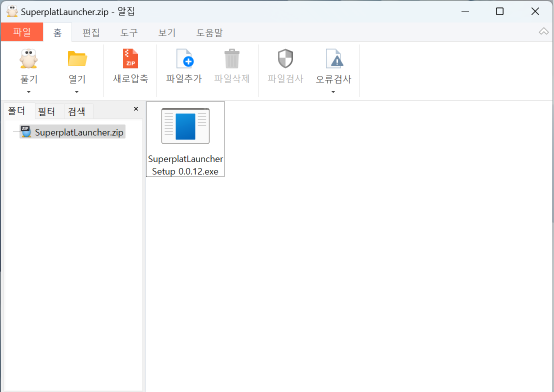This screenshot has height=392, width=554.
Task: Switch to the 편집 ribbon tab
Action: [91, 33]
